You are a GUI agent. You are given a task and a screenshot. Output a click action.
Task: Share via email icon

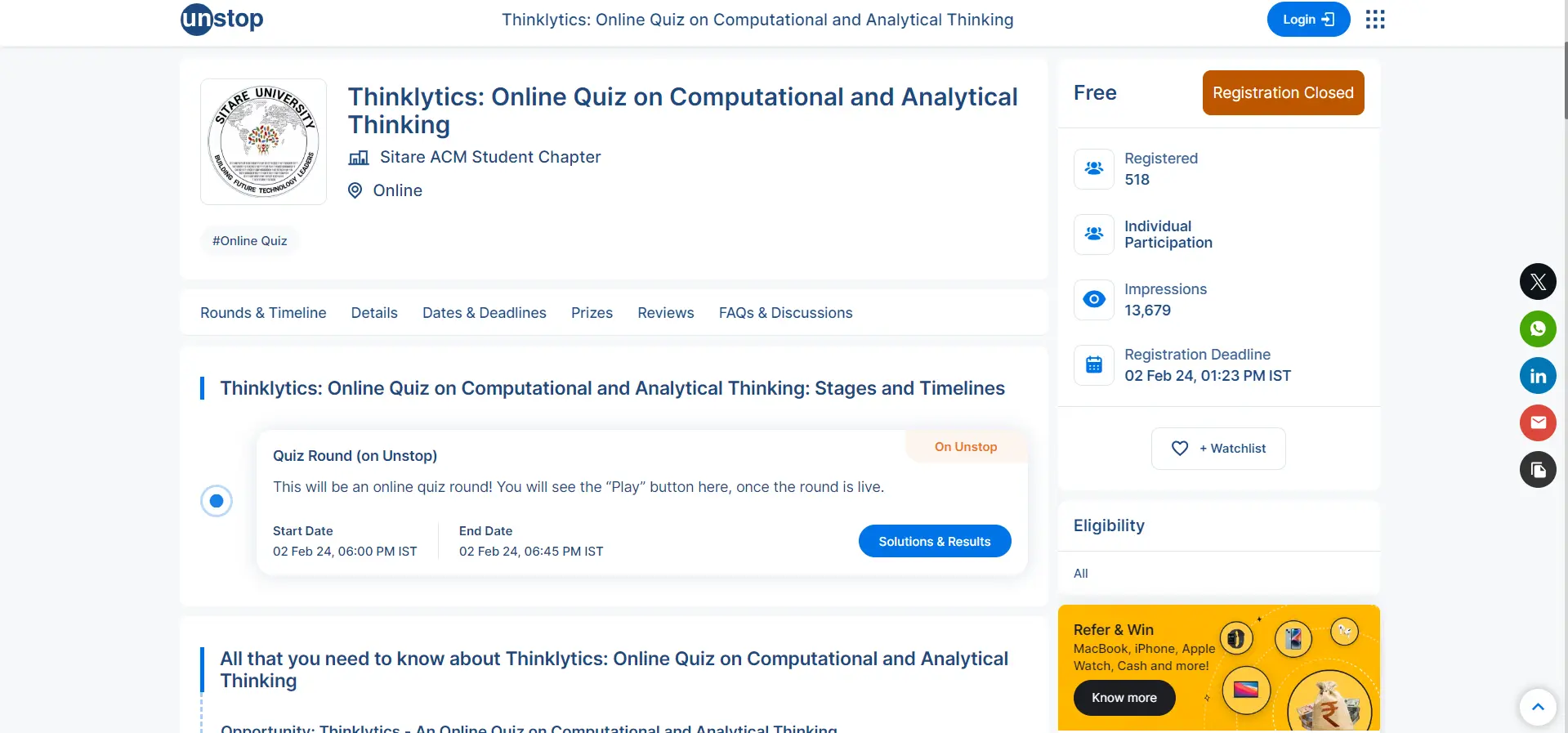point(1538,422)
